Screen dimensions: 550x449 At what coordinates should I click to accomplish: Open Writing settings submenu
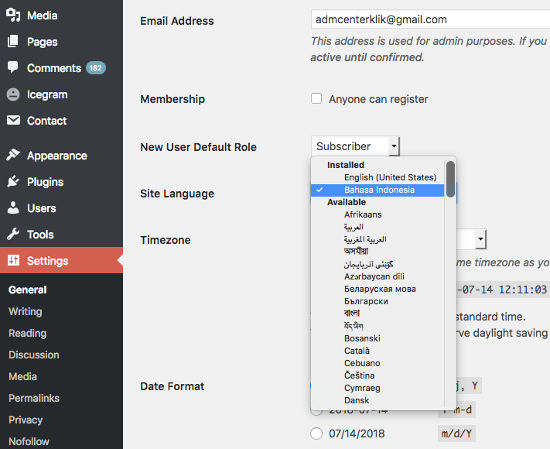[x=25, y=311]
